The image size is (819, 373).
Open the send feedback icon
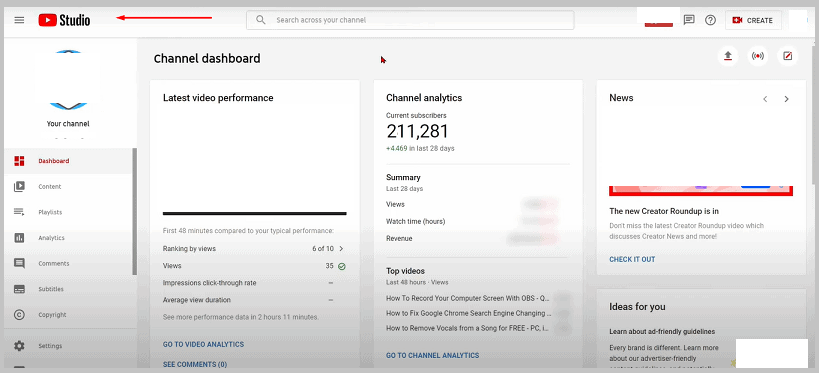click(689, 20)
